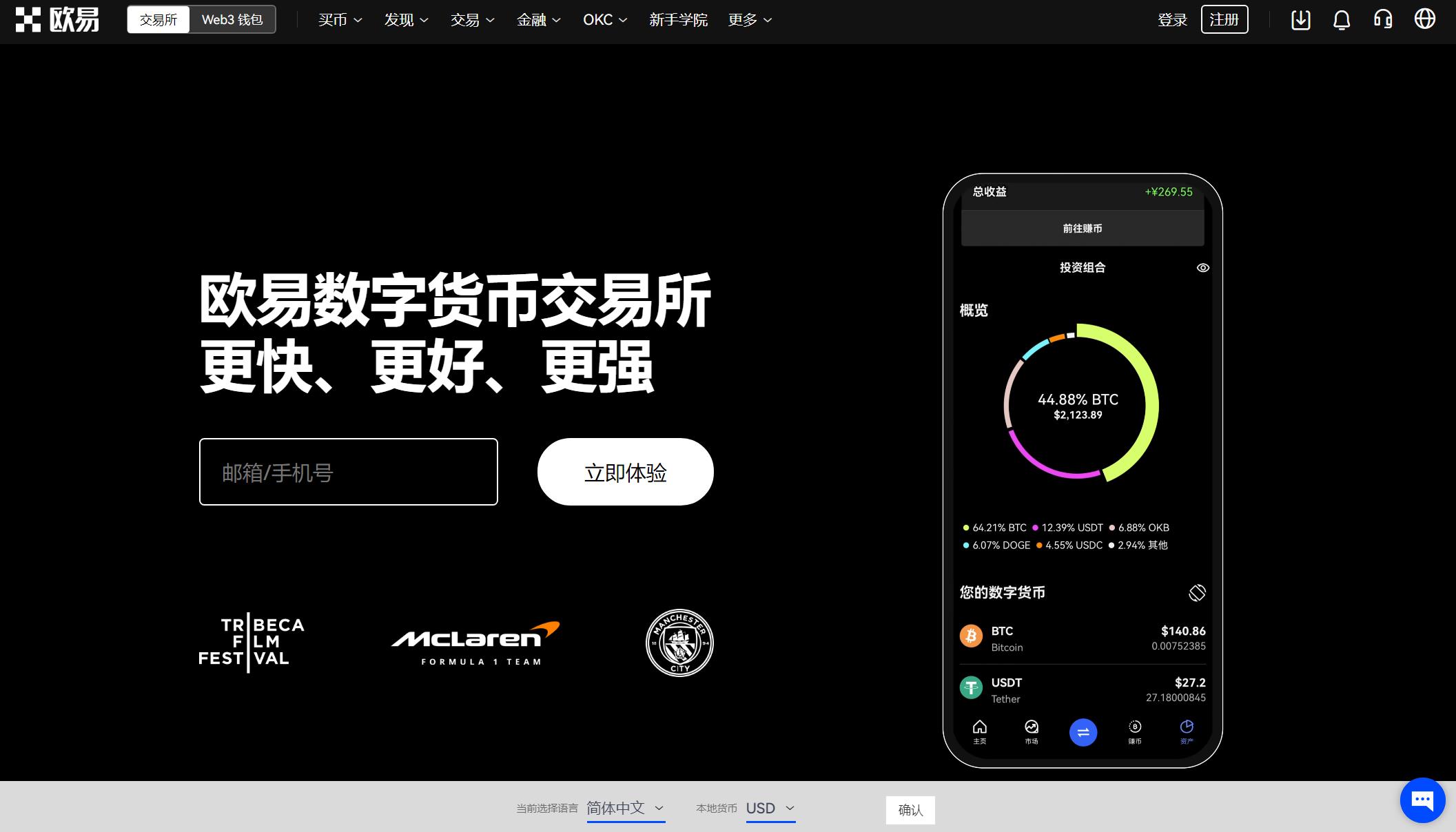Click the 确认 confirm button
Screen dimensions: 1456x832
click(x=909, y=809)
